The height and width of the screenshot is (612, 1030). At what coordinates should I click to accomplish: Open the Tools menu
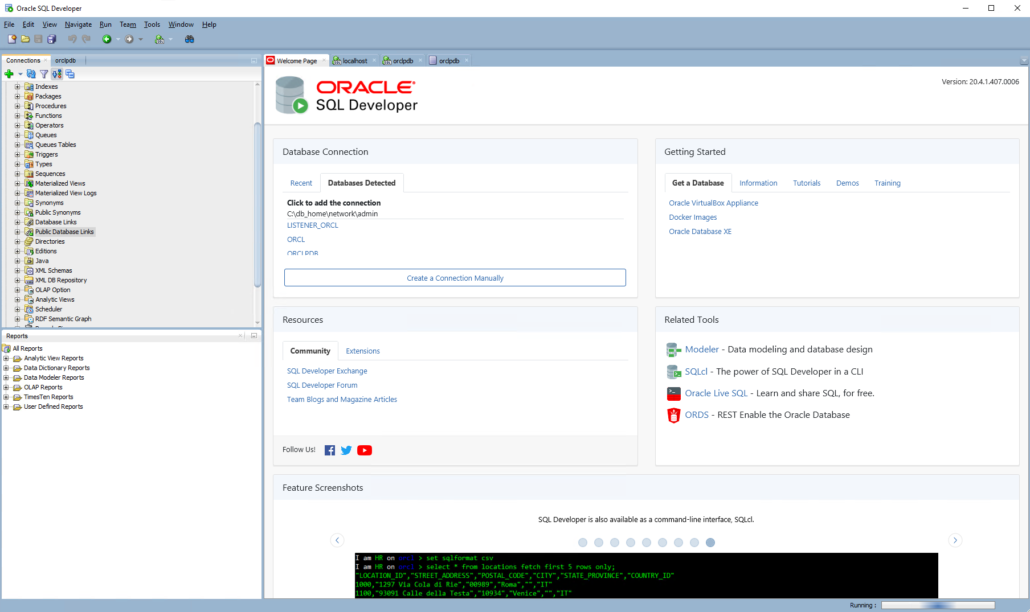(152, 24)
